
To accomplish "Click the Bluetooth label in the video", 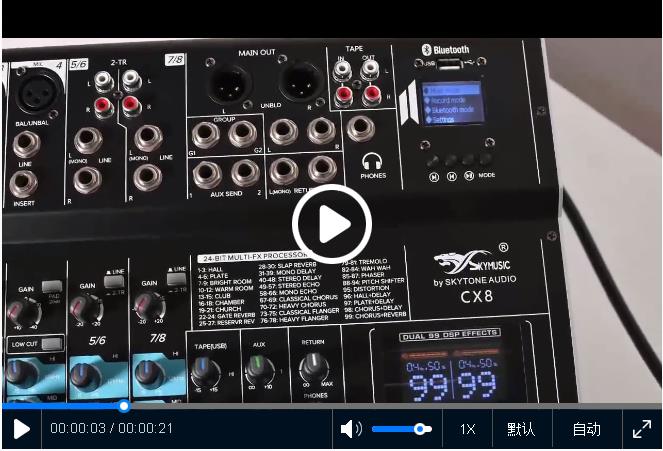I will tap(446, 50).
